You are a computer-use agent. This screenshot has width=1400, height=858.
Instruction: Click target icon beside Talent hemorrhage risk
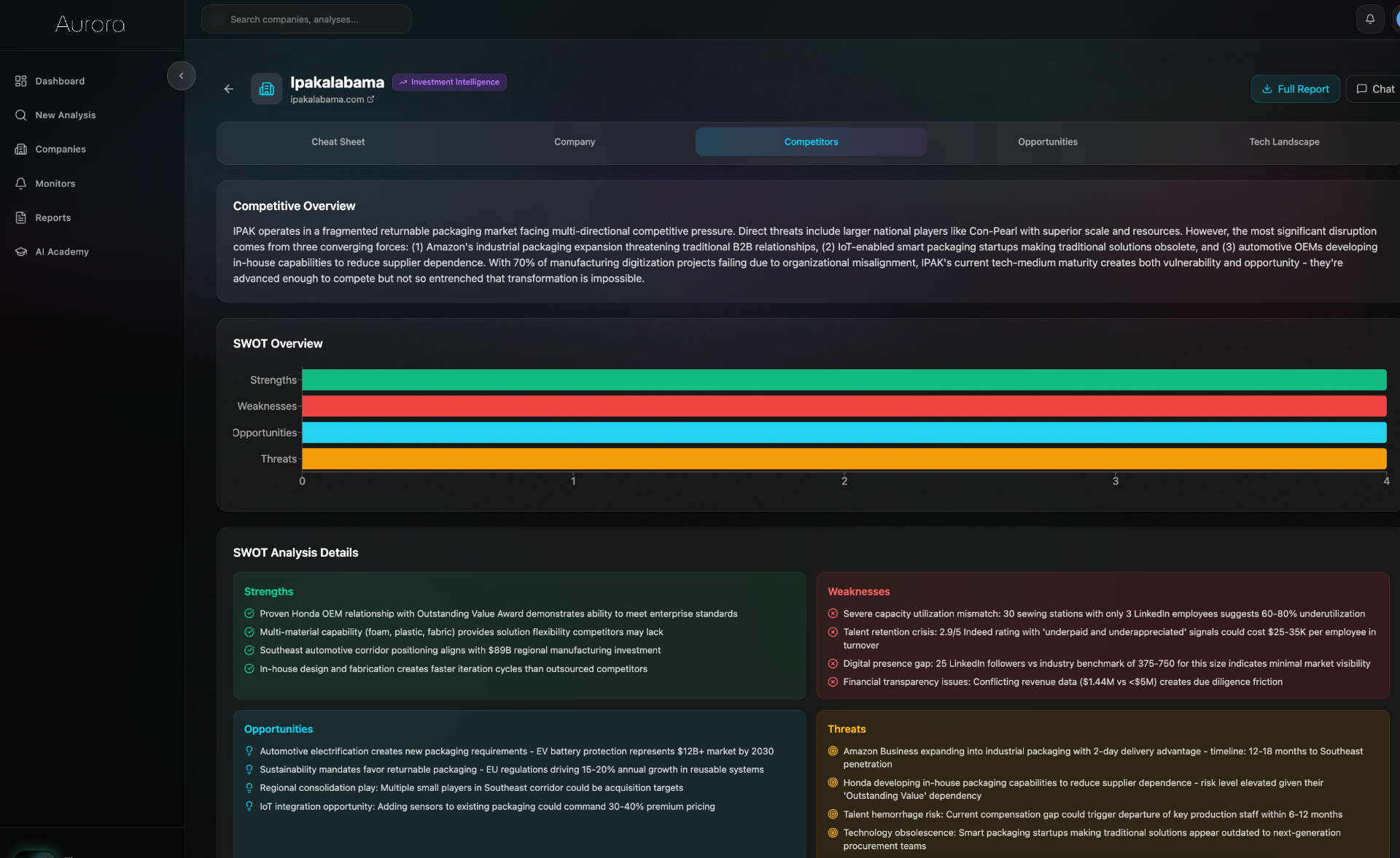(x=833, y=814)
